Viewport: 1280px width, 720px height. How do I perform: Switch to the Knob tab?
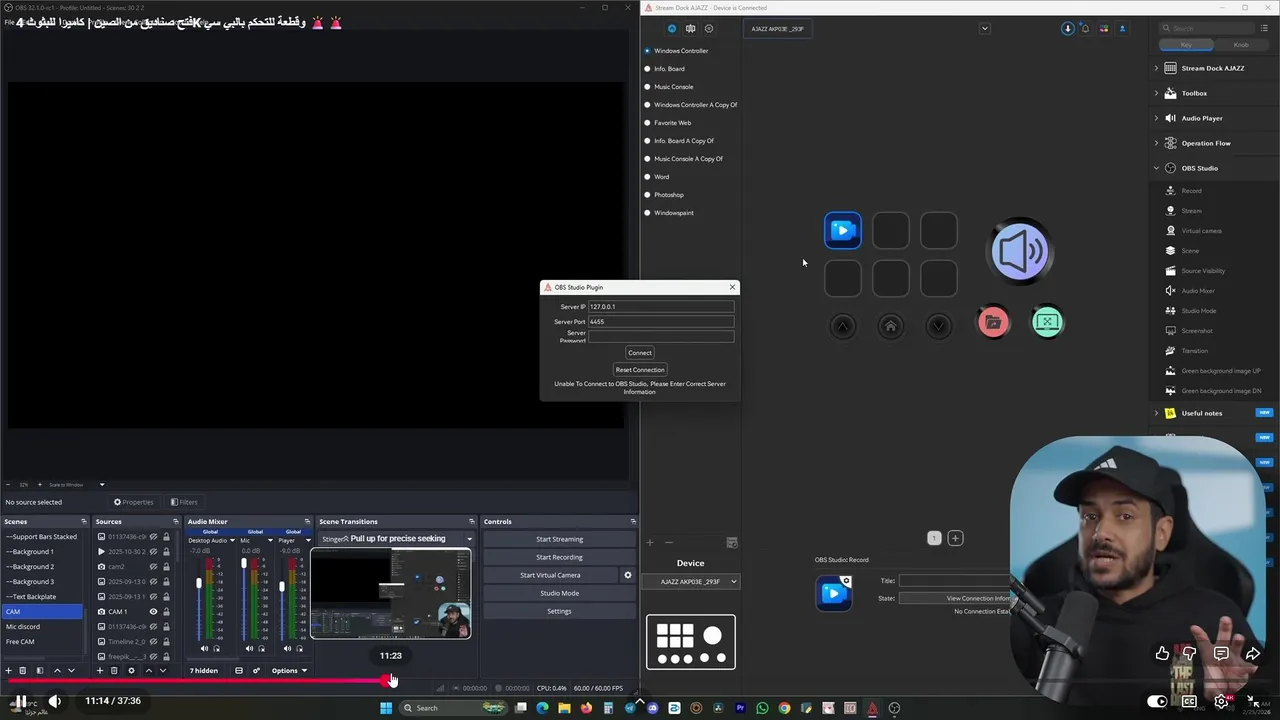point(1241,45)
